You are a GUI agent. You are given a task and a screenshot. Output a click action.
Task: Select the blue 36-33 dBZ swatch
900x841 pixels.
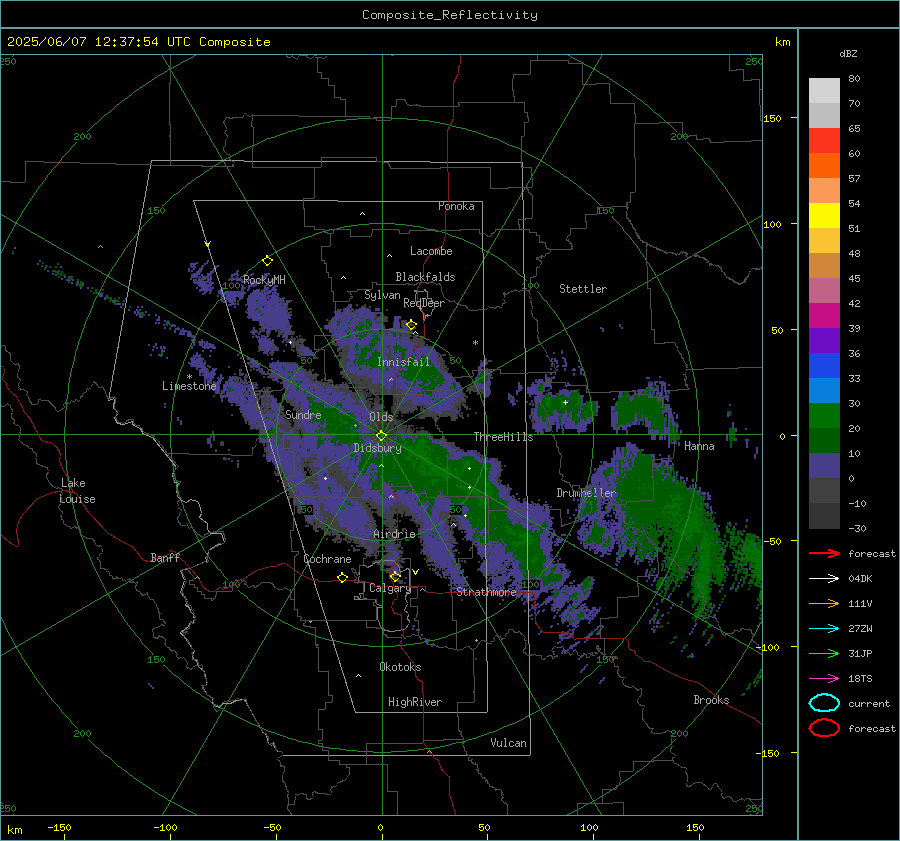point(824,366)
